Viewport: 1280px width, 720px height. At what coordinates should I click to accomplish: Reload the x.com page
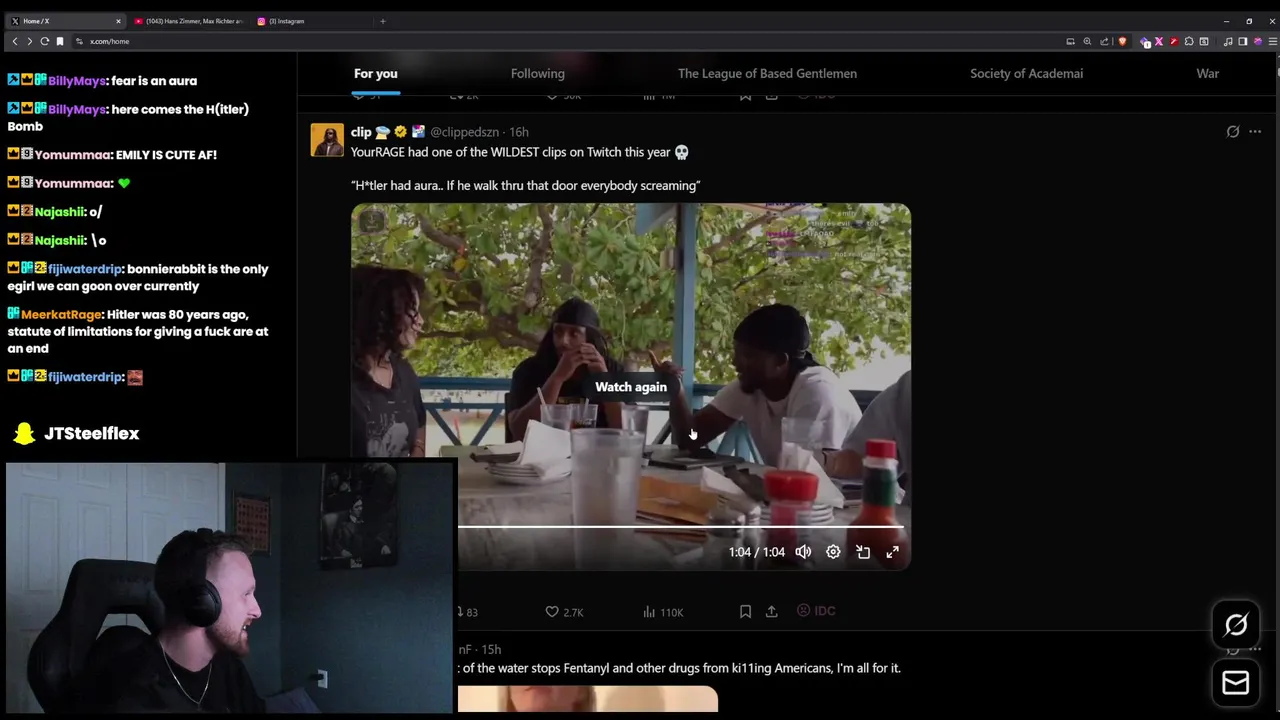pyautogui.click(x=44, y=41)
